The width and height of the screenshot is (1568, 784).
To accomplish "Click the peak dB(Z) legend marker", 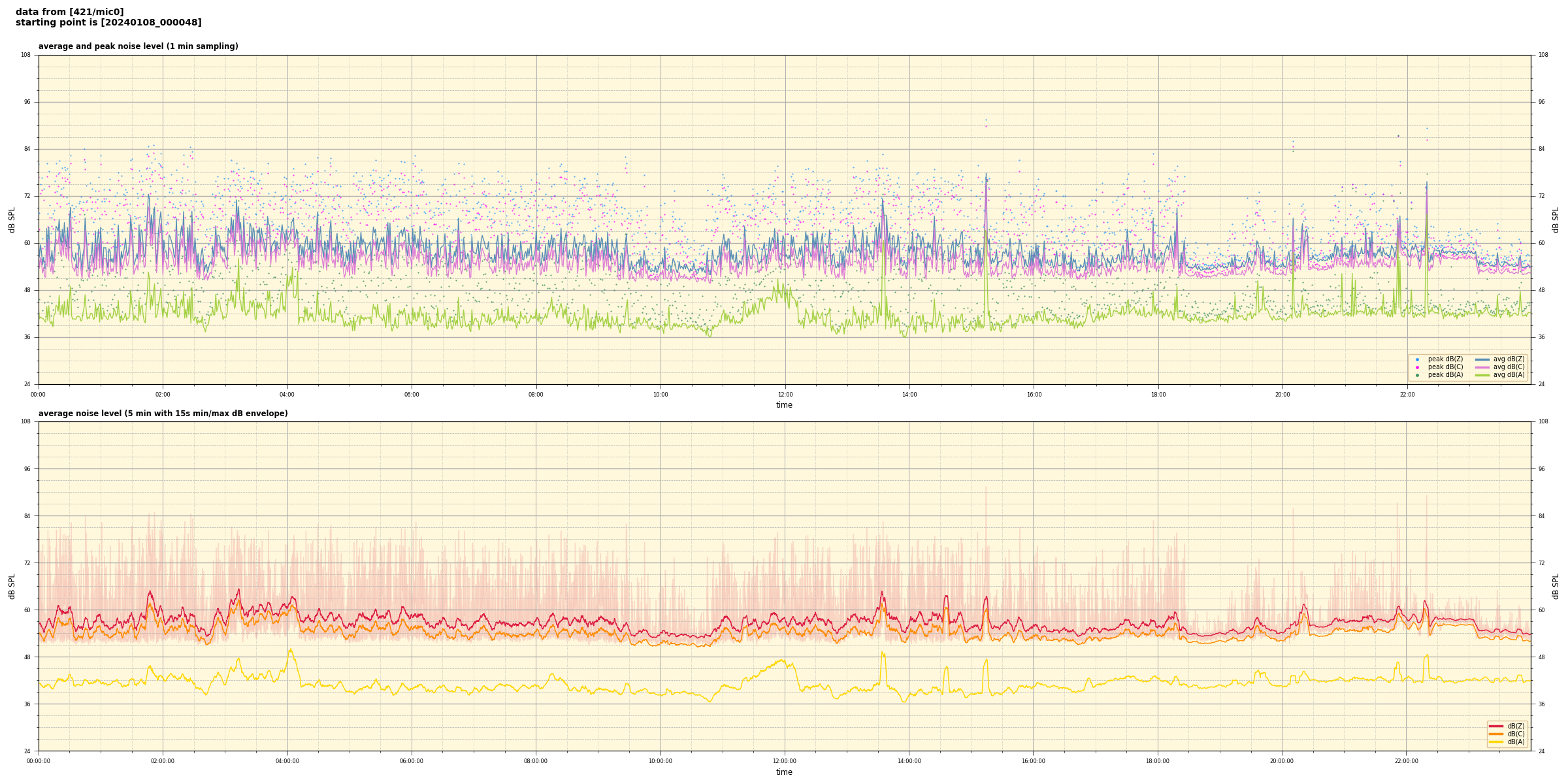I will click(1417, 359).
